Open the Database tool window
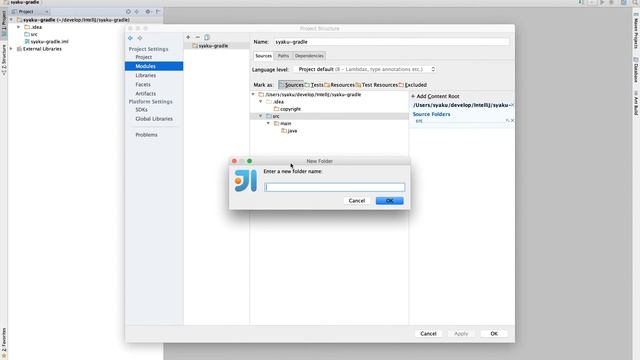 point(636,70)
